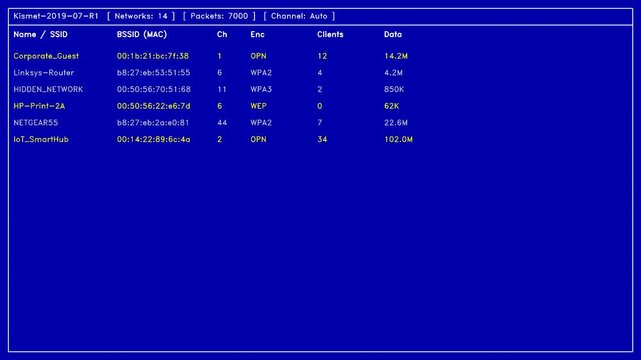Click data value 62K

(x=392, y=106)
